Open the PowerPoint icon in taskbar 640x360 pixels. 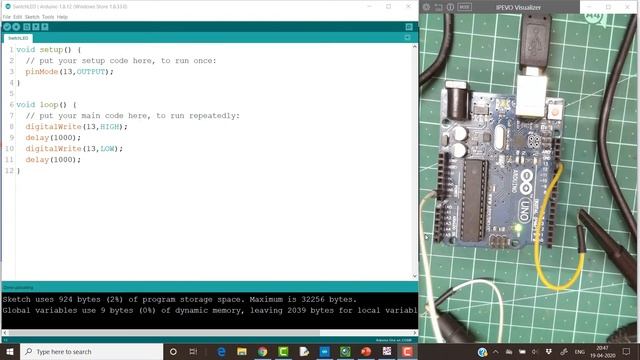(366, 351)
